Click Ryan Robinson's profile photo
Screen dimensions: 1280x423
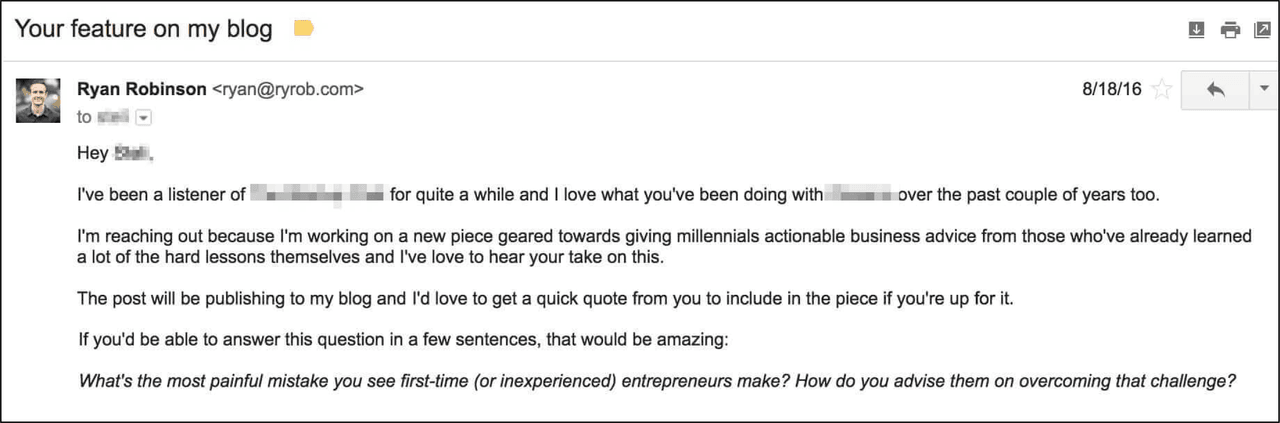point(38,100)
